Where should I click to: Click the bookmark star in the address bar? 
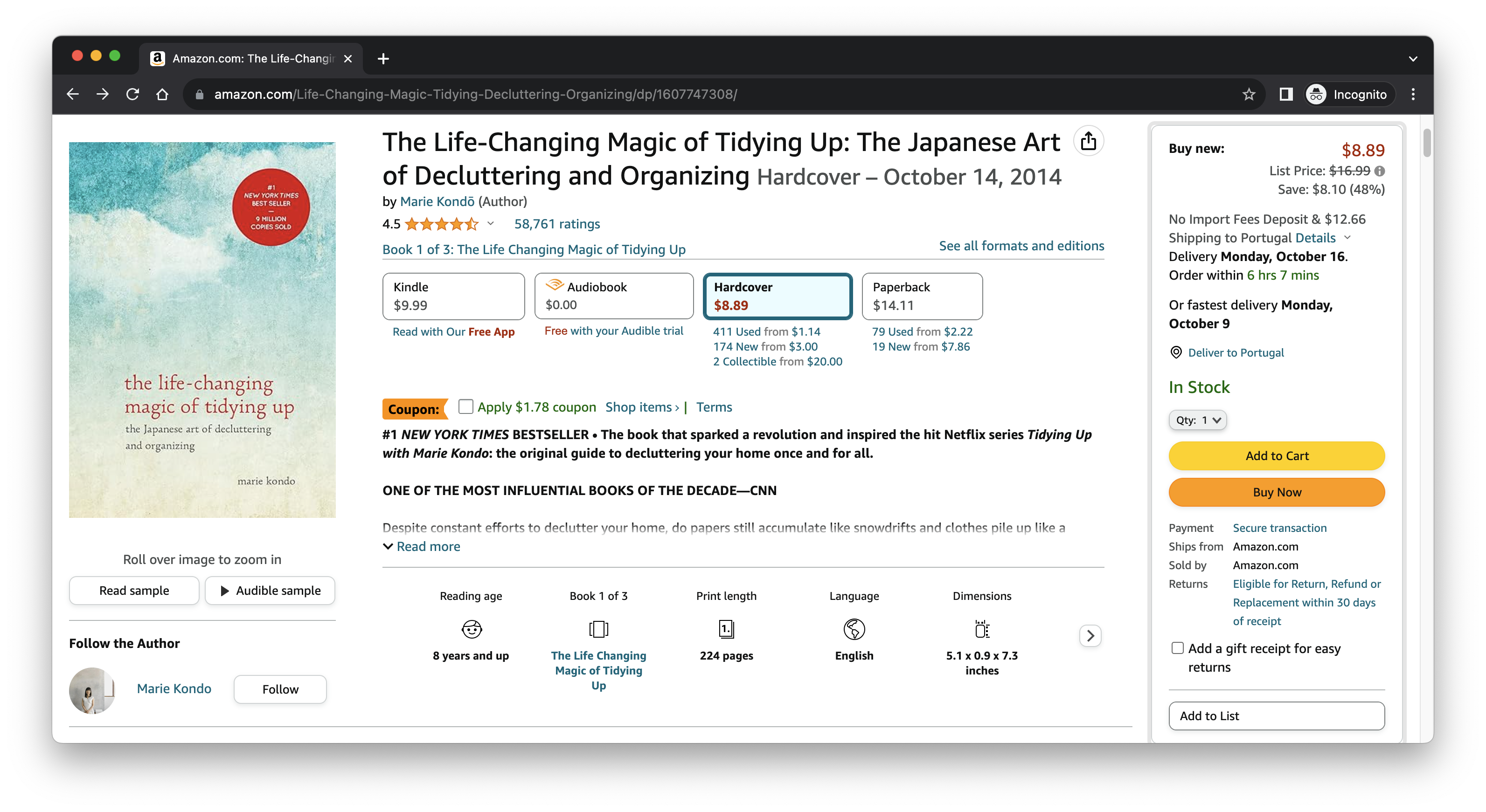(1249, 94)
